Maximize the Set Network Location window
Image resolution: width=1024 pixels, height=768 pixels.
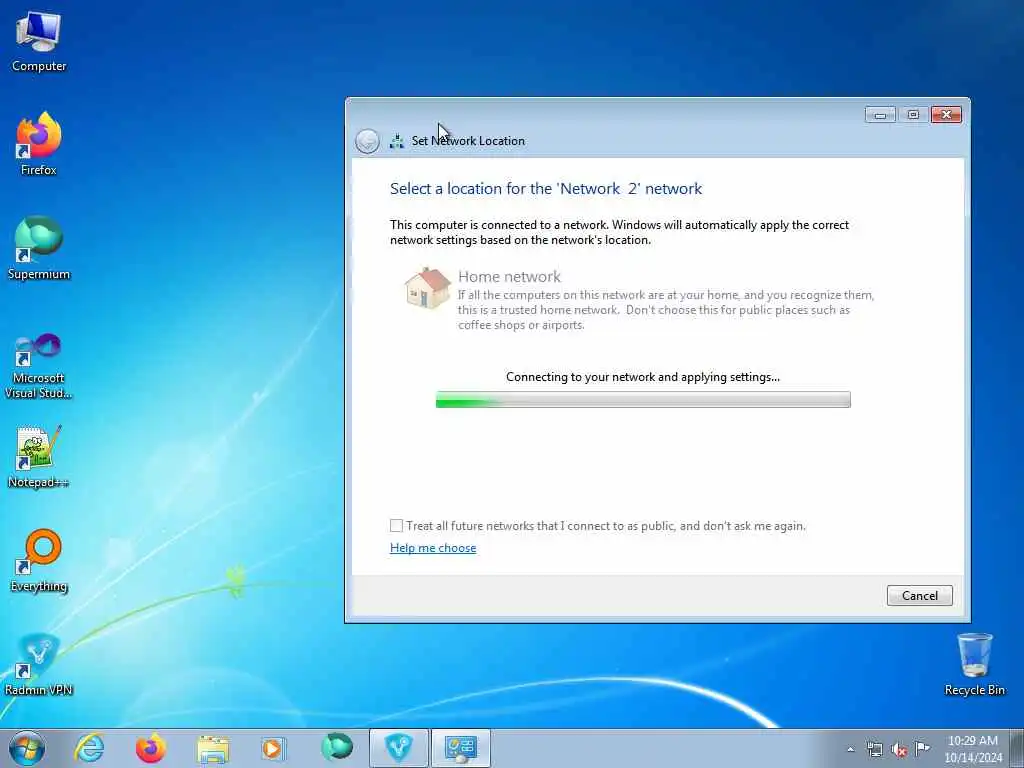point(913,115)
